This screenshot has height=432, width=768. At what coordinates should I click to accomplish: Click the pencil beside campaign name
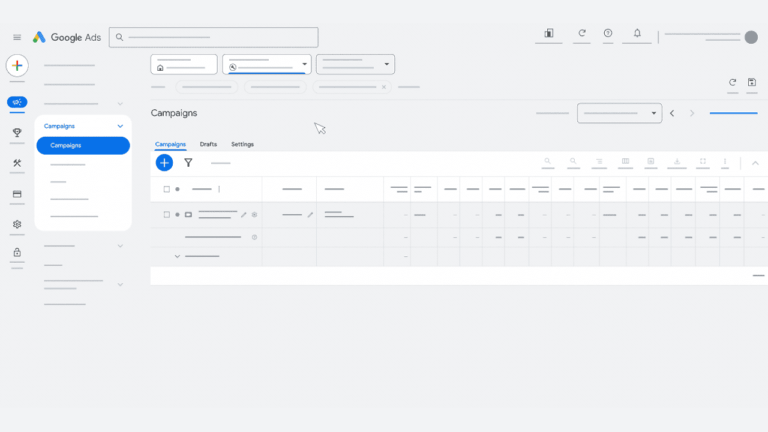[243, 215]
